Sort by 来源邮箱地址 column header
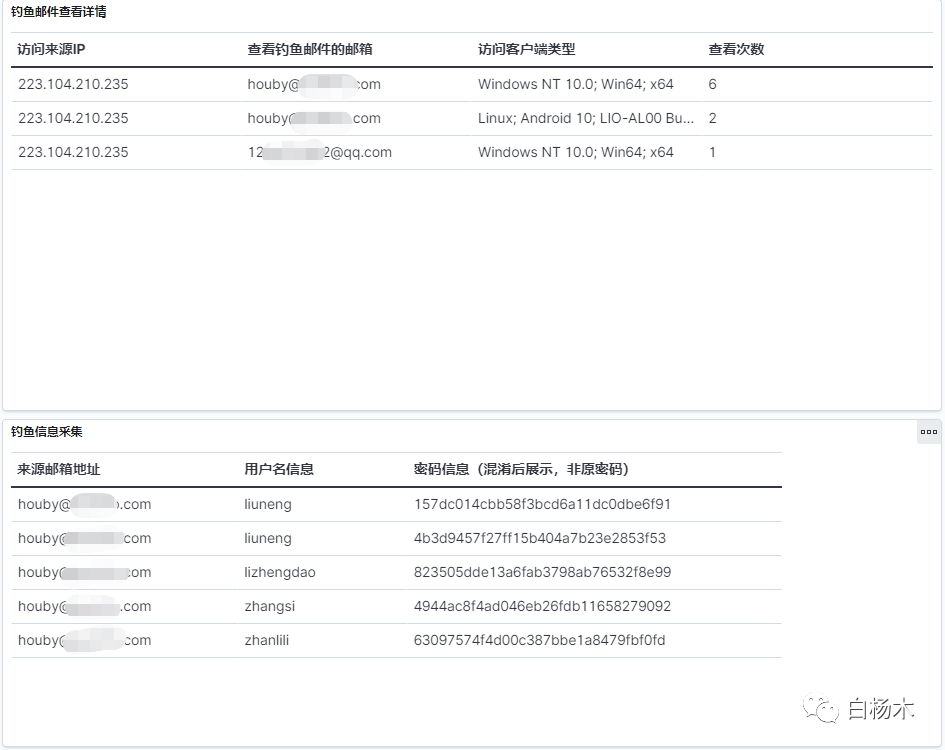This screenshot has width=945, height=750. [58, 469]
